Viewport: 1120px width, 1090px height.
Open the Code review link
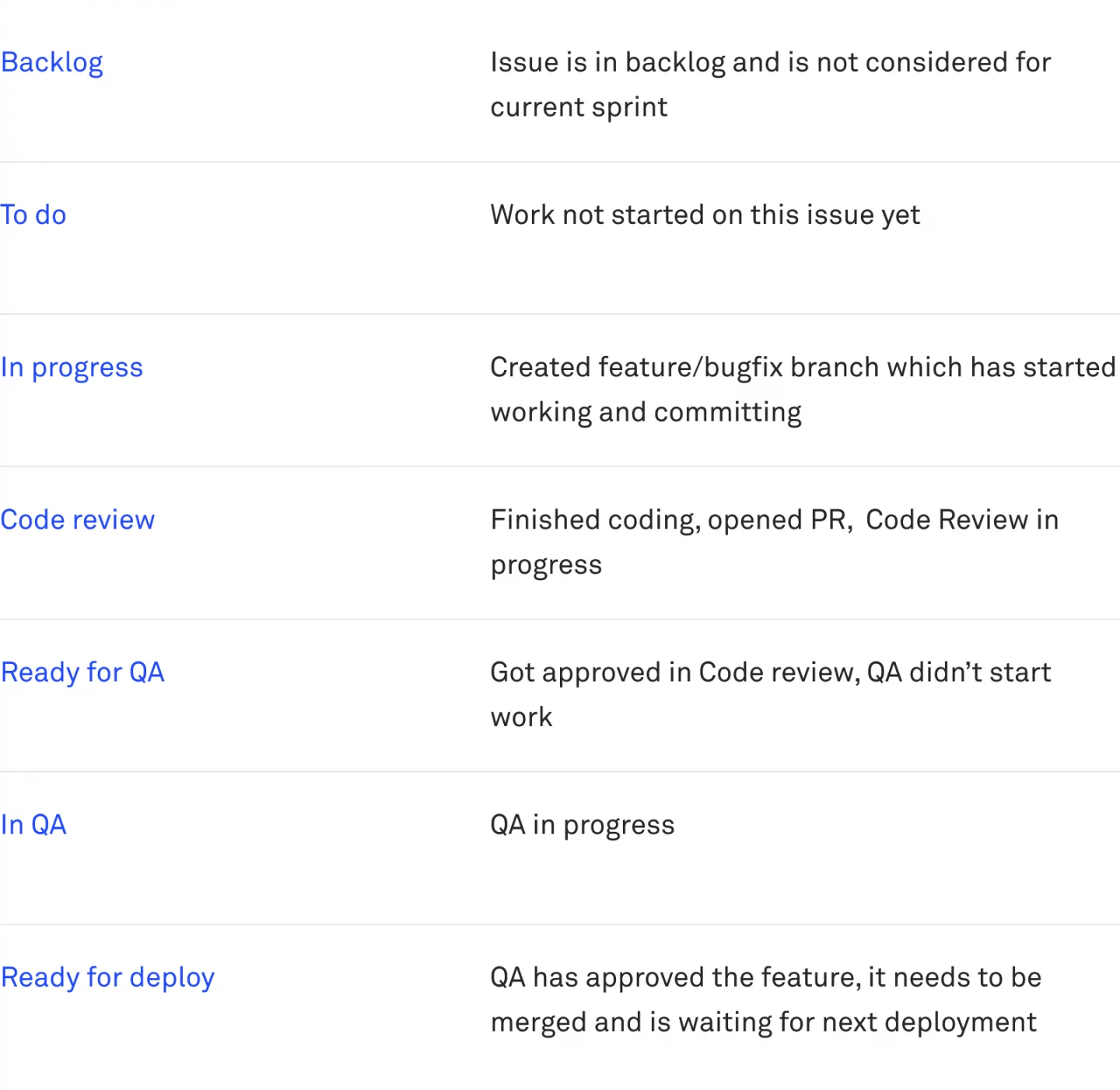78,519
